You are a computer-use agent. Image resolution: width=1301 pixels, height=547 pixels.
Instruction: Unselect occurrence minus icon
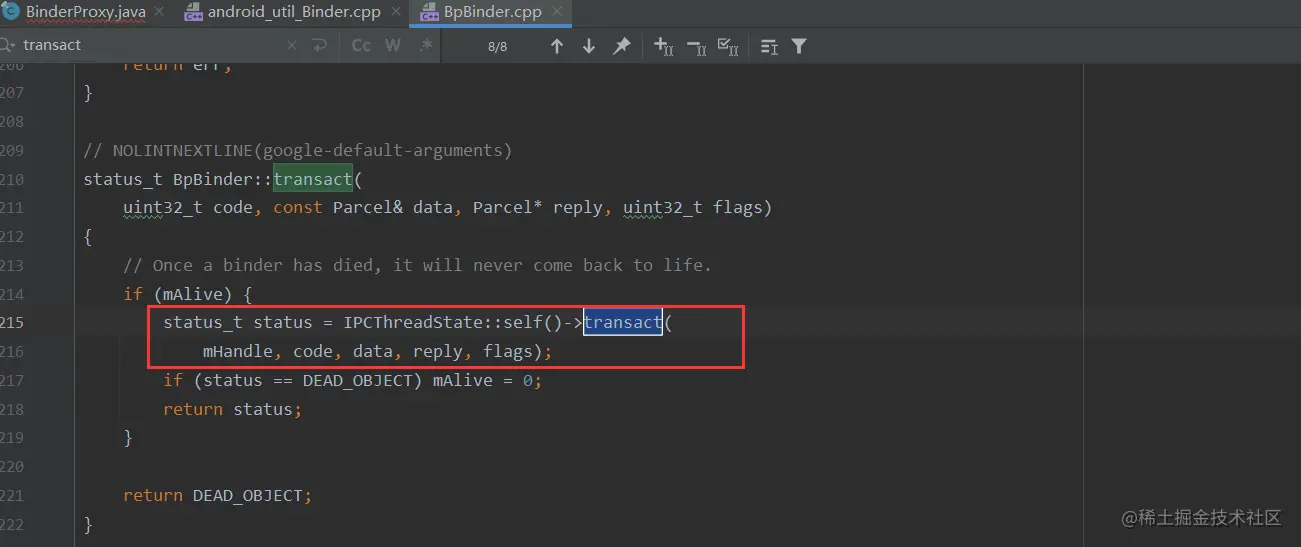[x=696, y=46]
